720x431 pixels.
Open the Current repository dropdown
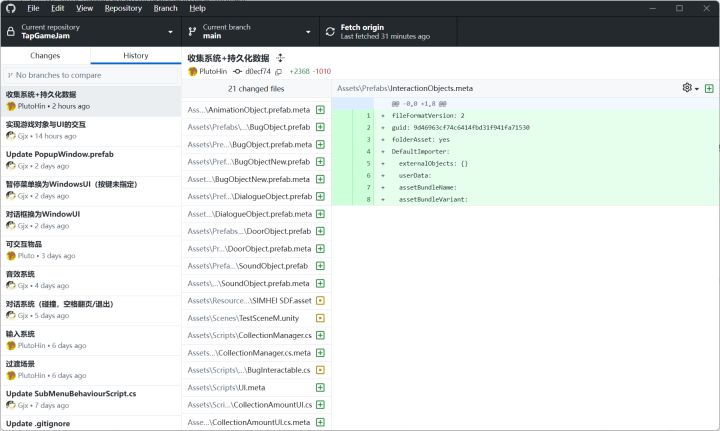90,31
